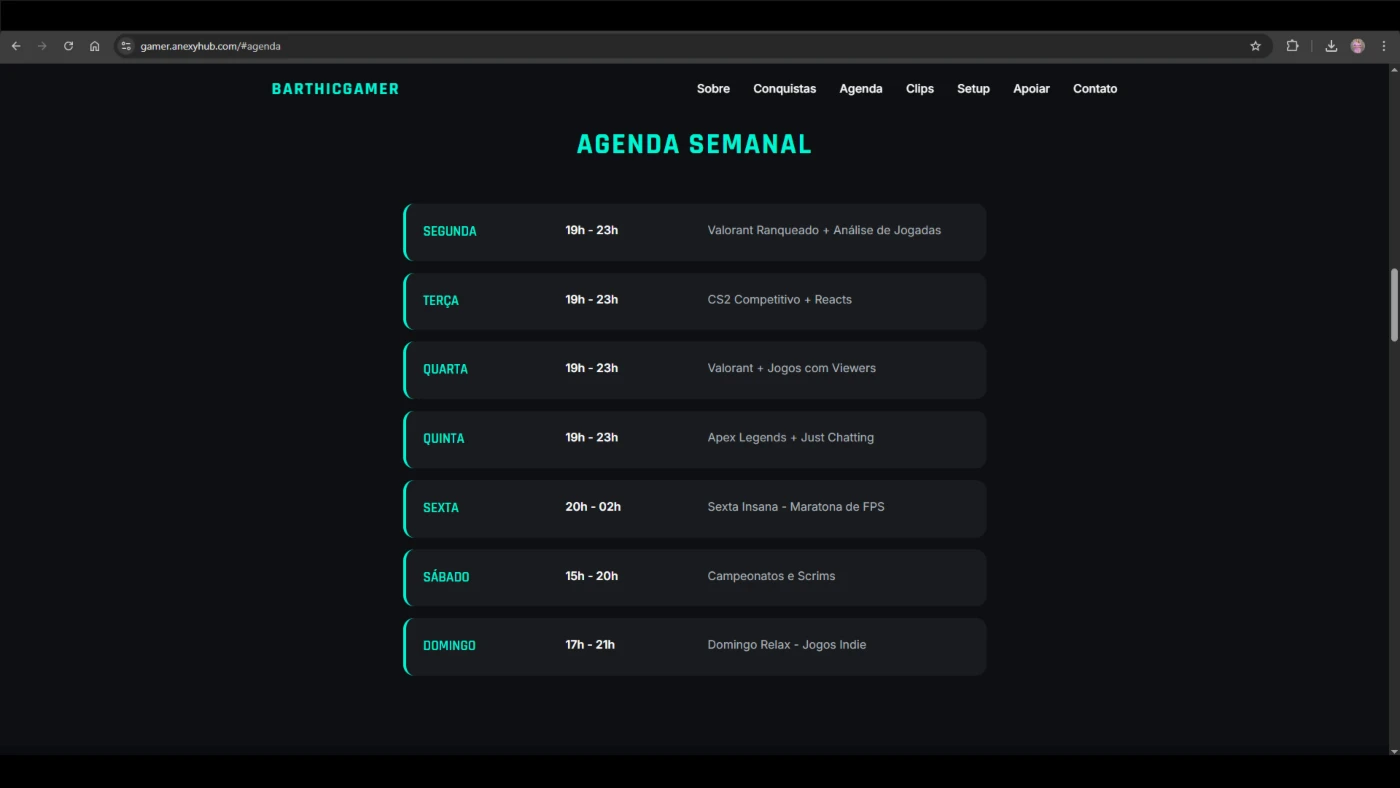The height and width of the screenshot is (788, 1400).
Task: Bookmark this page with the star icon
Action: [1256, 46]
